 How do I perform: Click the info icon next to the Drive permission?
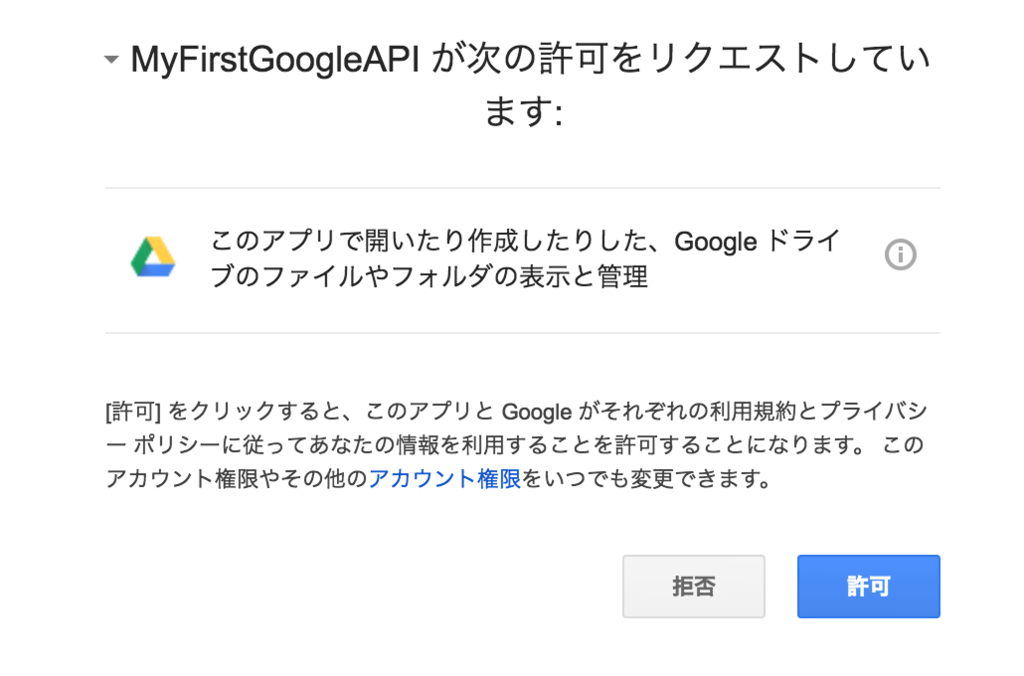(899, 254)
